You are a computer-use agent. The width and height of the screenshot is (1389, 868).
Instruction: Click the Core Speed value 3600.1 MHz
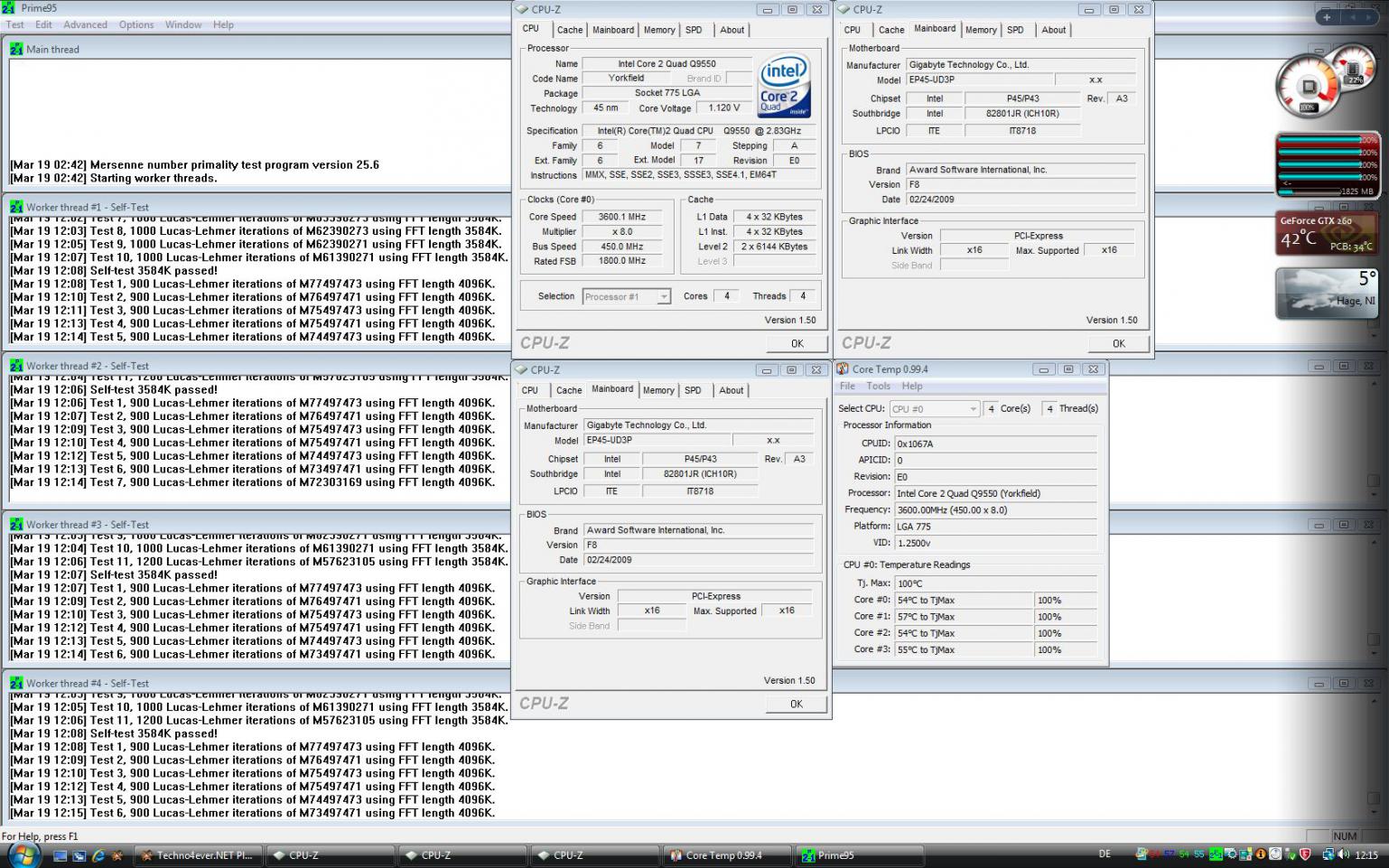tap(622, 217)
